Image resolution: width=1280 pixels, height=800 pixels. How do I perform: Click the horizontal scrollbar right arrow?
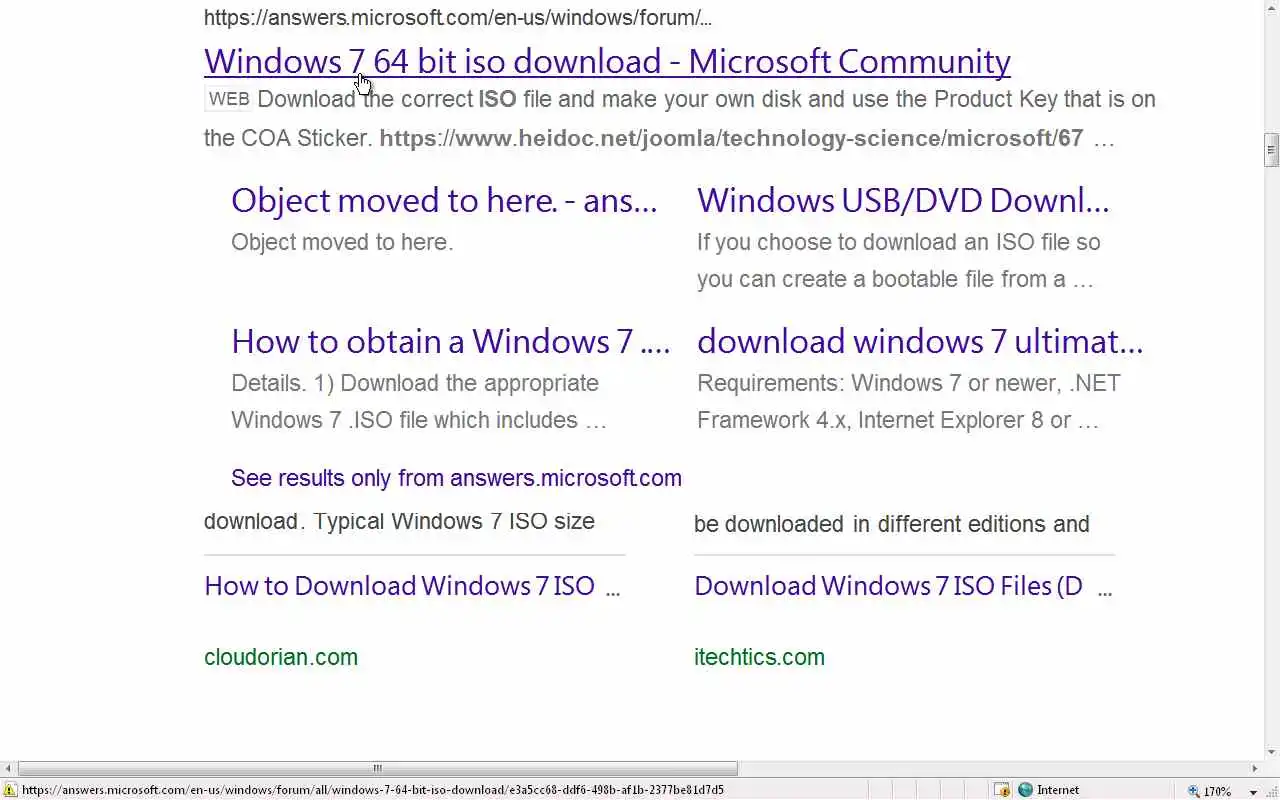[x=1255, y=768]
